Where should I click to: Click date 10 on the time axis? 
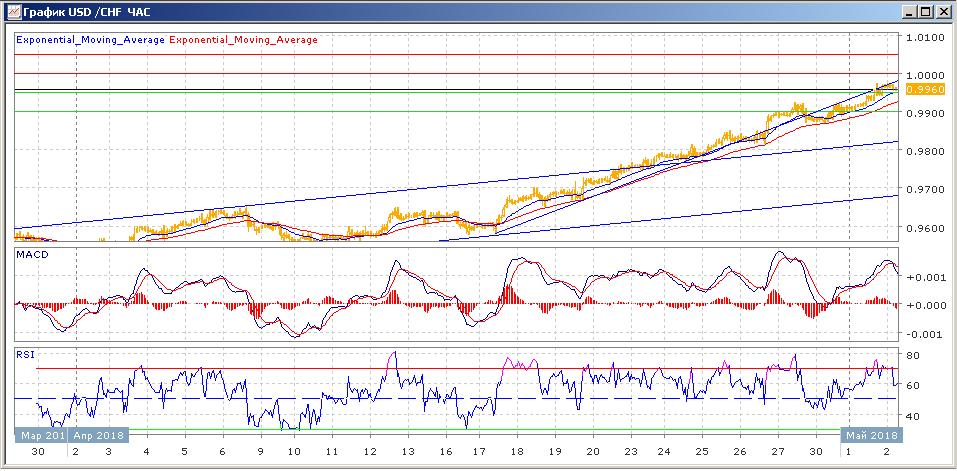click(x=294, y=452)
